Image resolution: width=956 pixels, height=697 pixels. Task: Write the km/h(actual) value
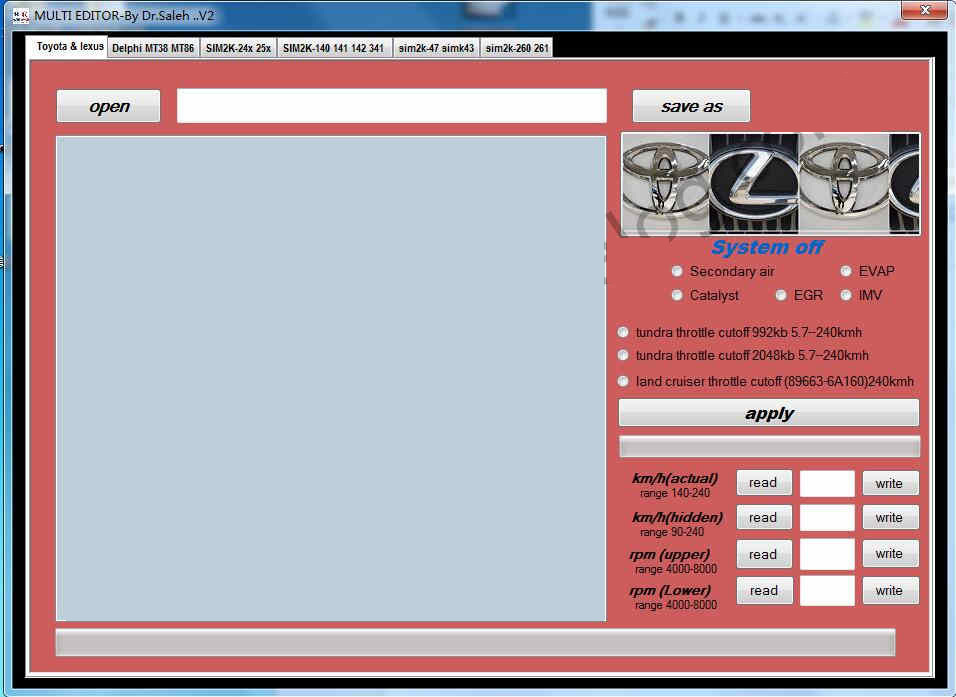(x=890, y=483)
